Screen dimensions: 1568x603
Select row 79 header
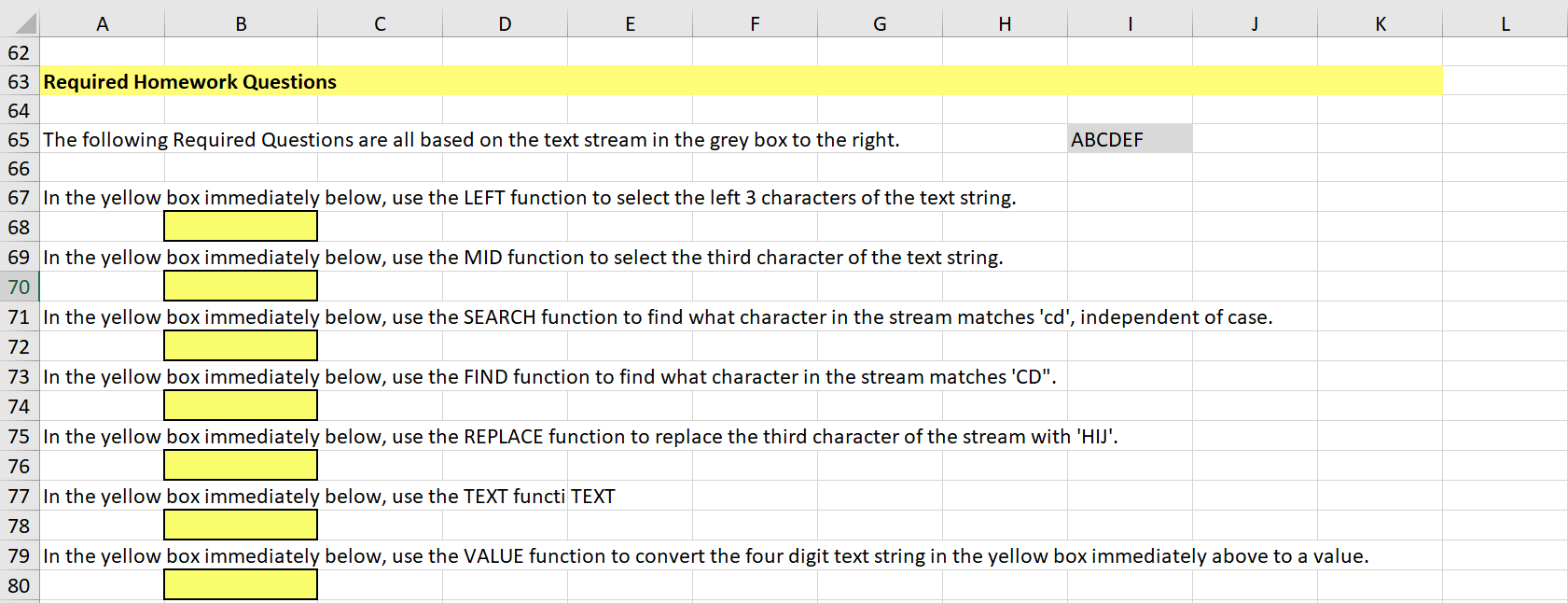pos(20,555)
